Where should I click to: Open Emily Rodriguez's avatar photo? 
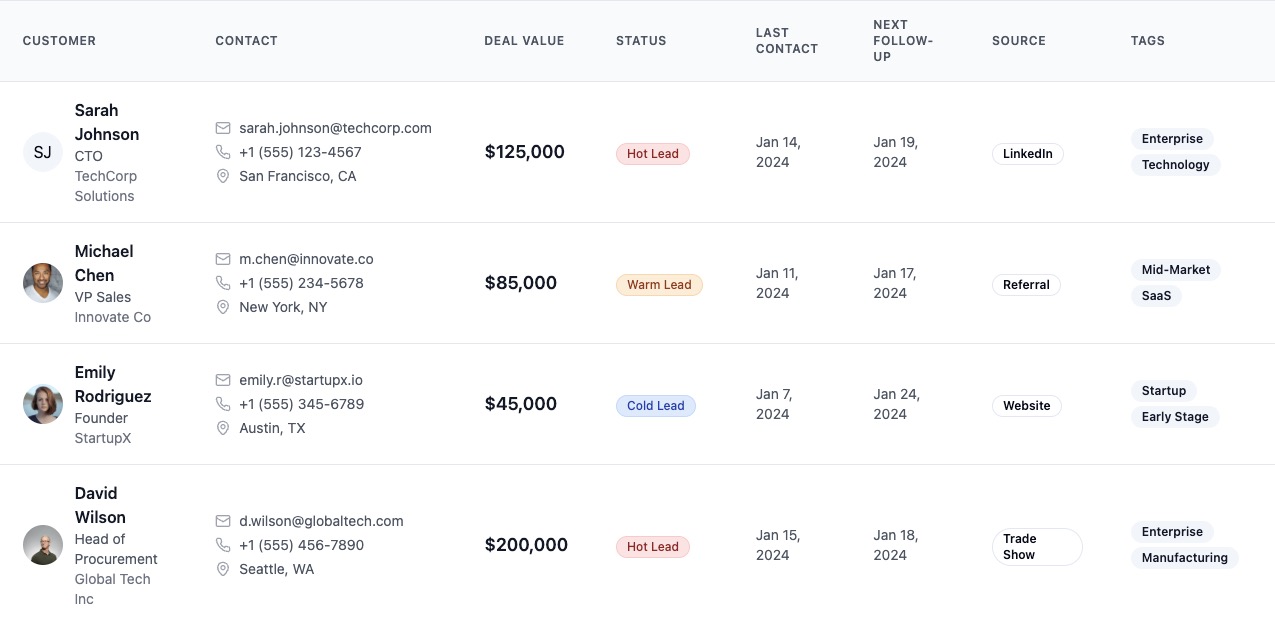click(x=43, y=404)
